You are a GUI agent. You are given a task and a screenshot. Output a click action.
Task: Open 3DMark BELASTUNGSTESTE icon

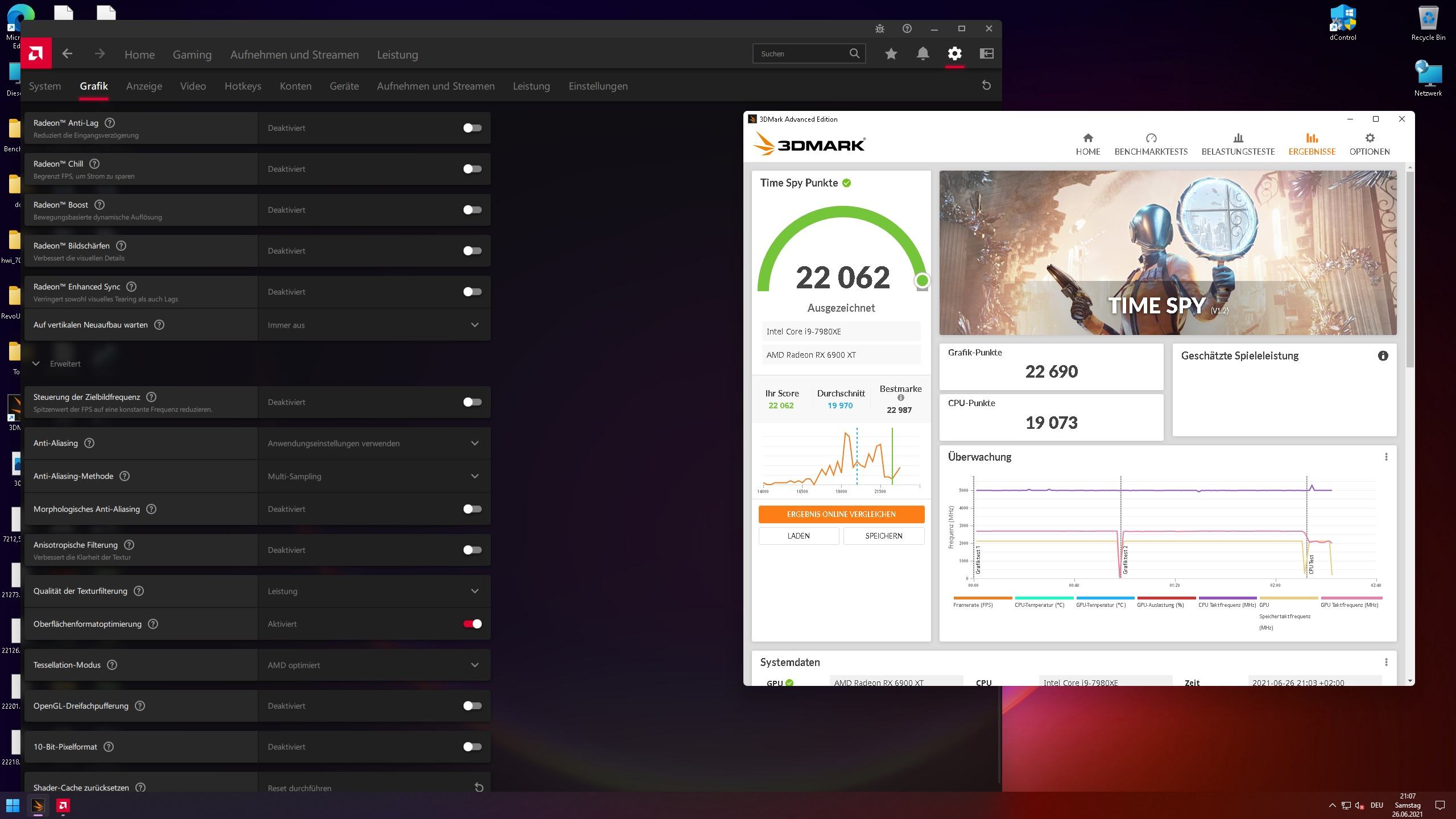click(x=1238, y=138)
